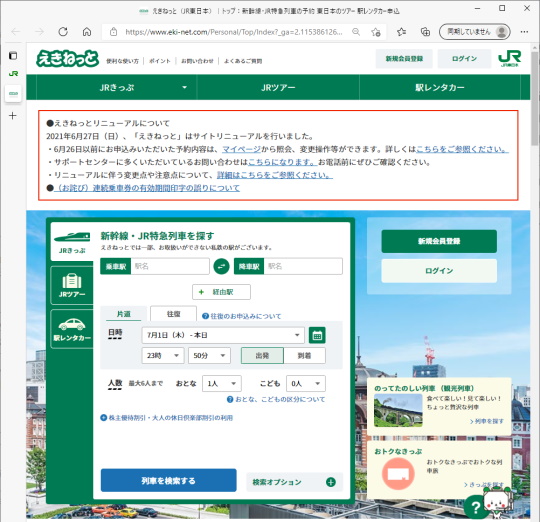Expand 株主優待割引・大人の休日倶楽部割引 option
This screenshot has height=522, width=540.
tap(167, 418)
